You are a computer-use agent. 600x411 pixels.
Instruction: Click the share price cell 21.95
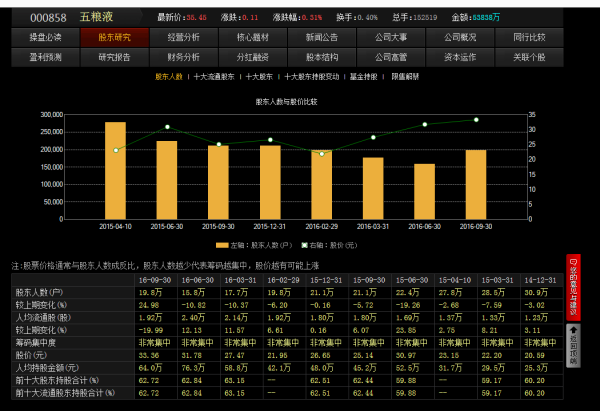tap(277, 356)
